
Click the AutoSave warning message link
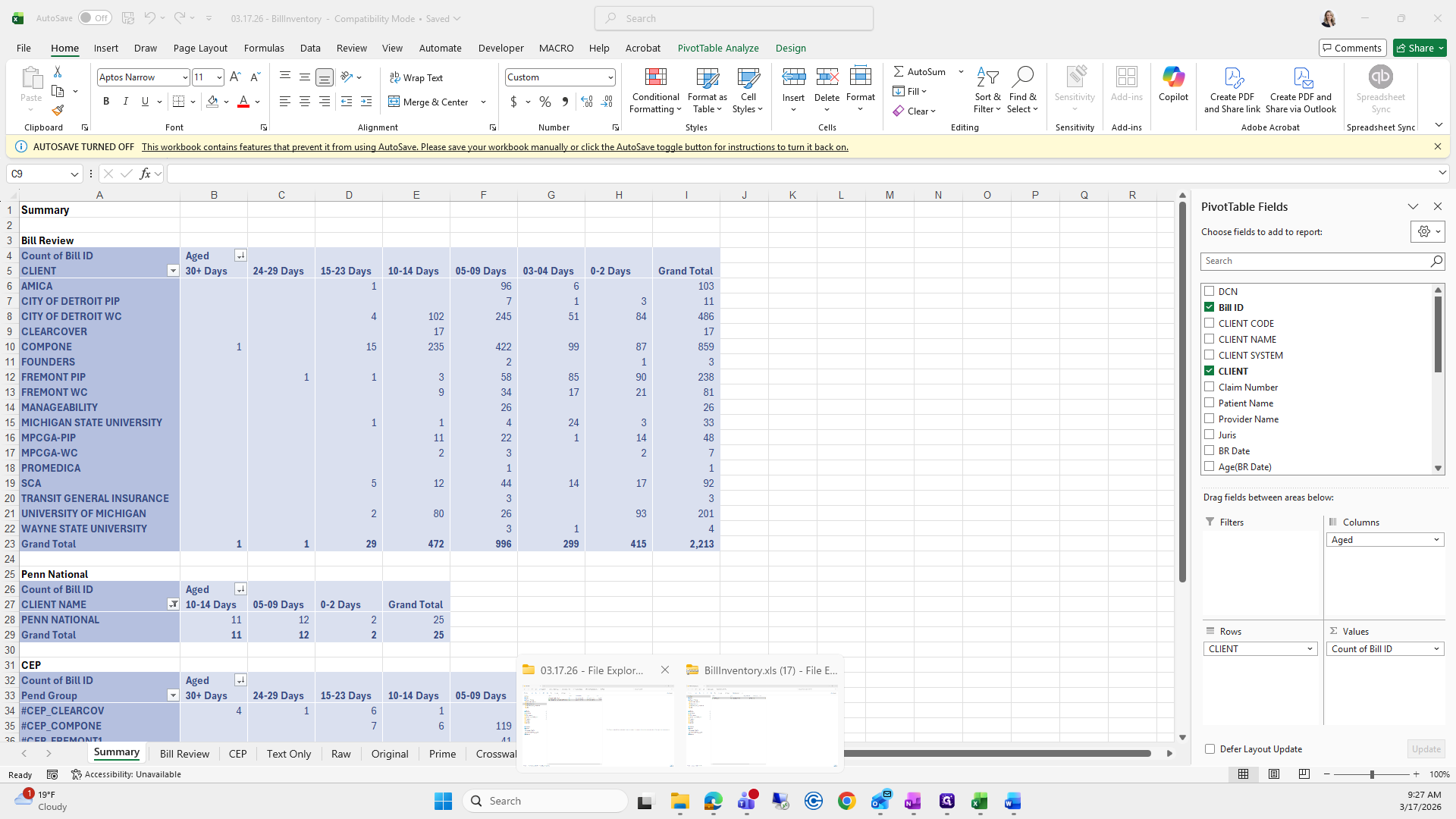click(x=494, y=147)
